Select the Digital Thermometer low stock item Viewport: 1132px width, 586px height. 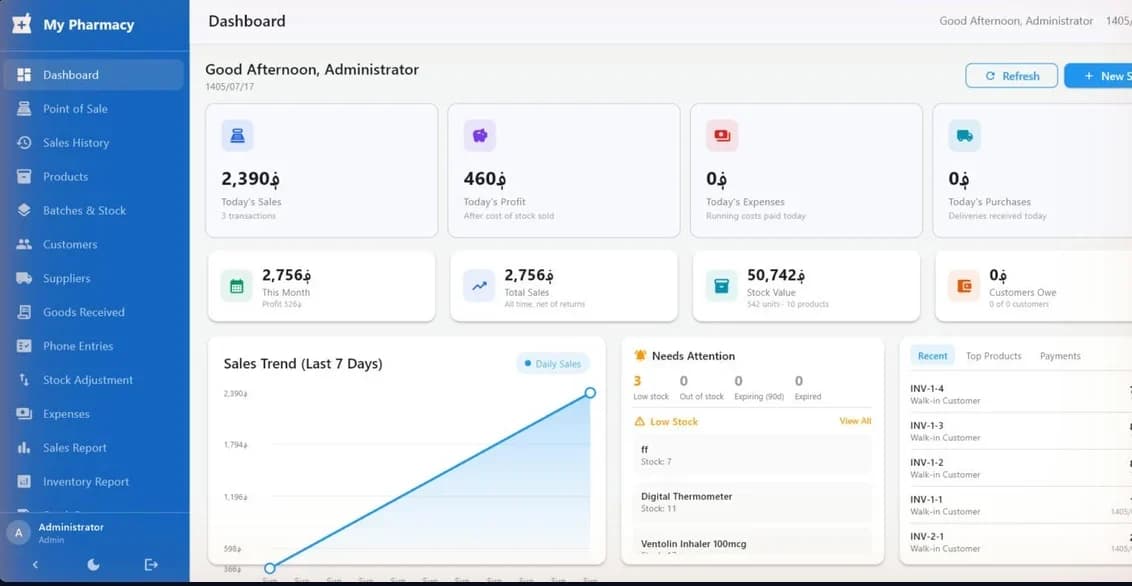pyautogui.click(x=752, y=502)
